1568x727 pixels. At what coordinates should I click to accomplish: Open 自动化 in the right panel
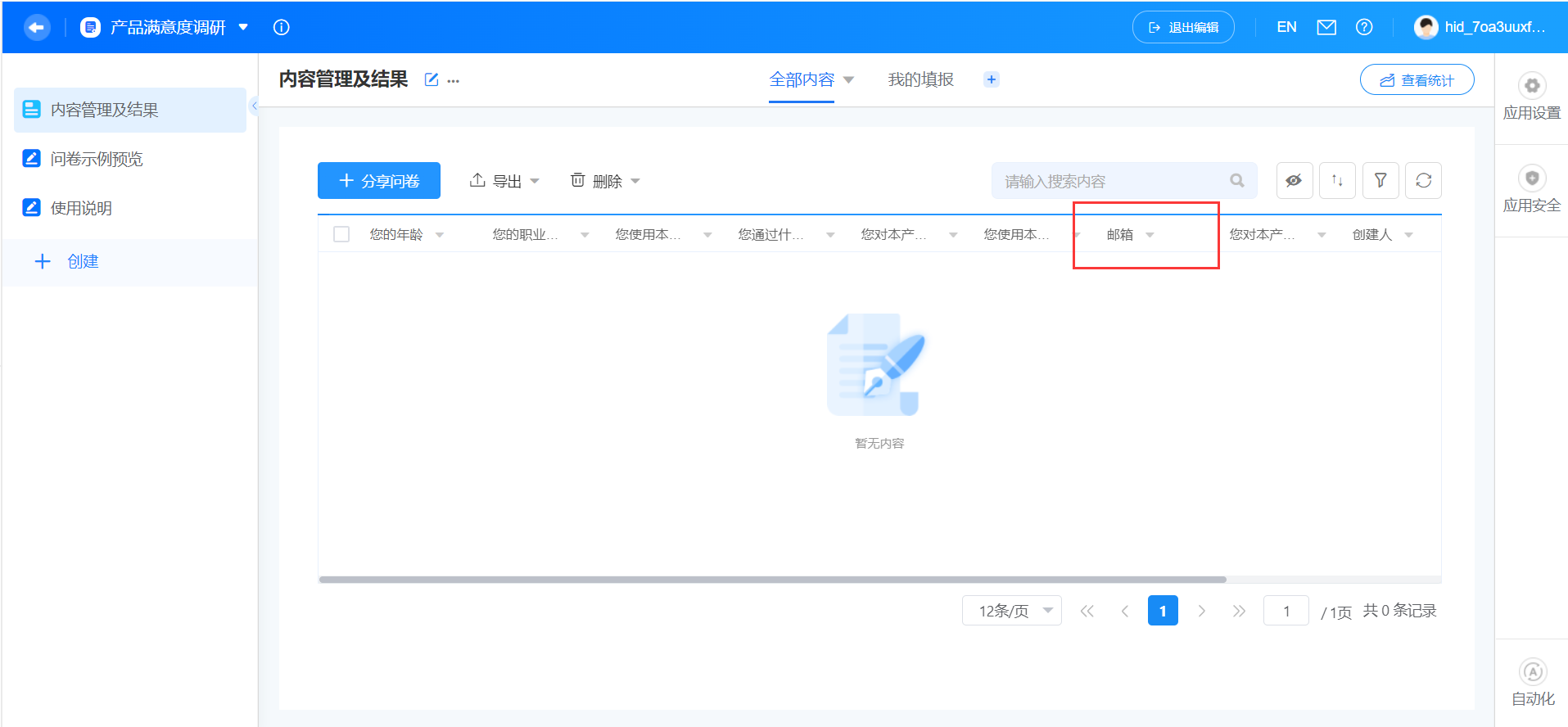coord(1533,683)
